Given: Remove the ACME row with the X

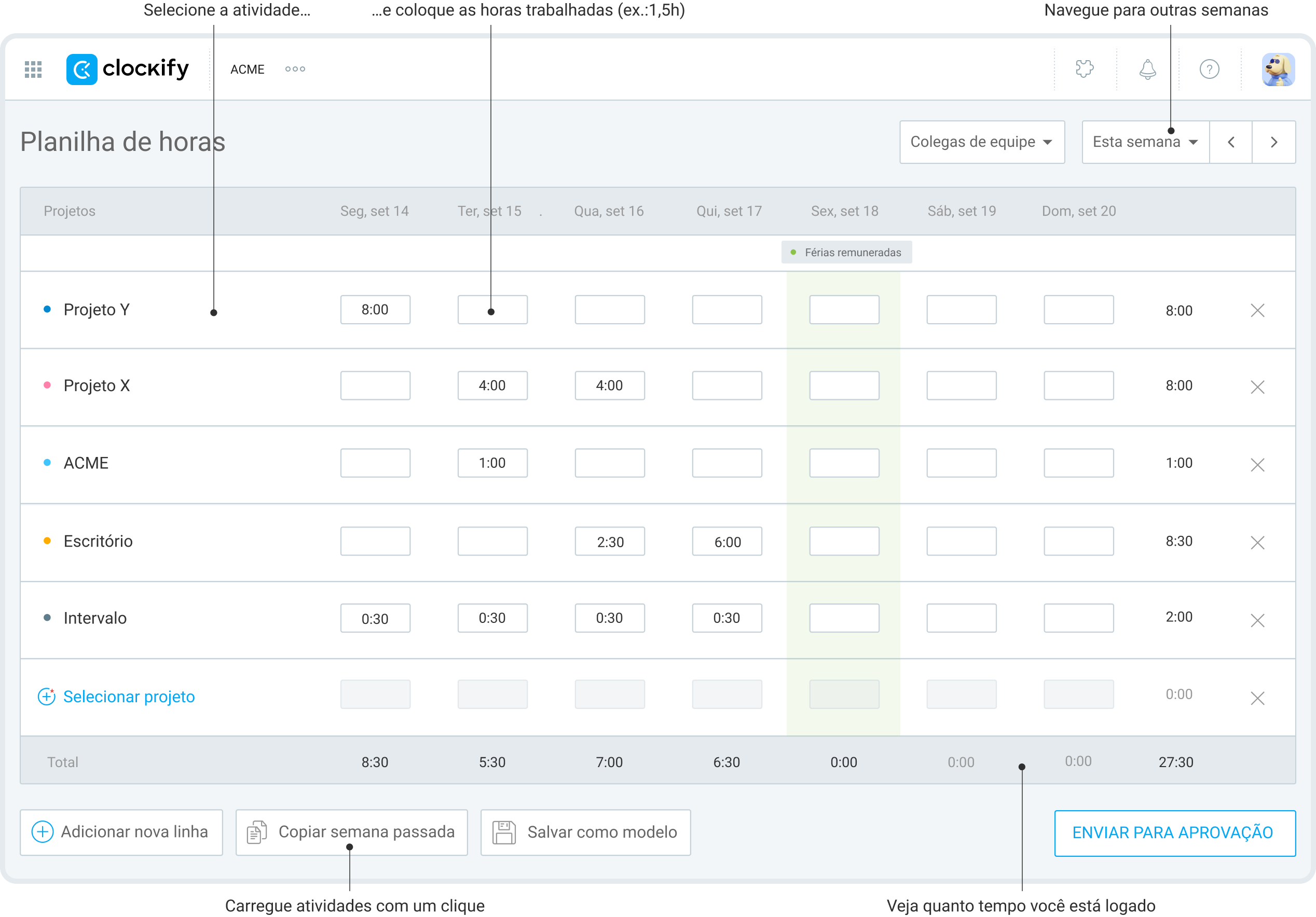Looking at the screenshot, I should pos(1258,465).
